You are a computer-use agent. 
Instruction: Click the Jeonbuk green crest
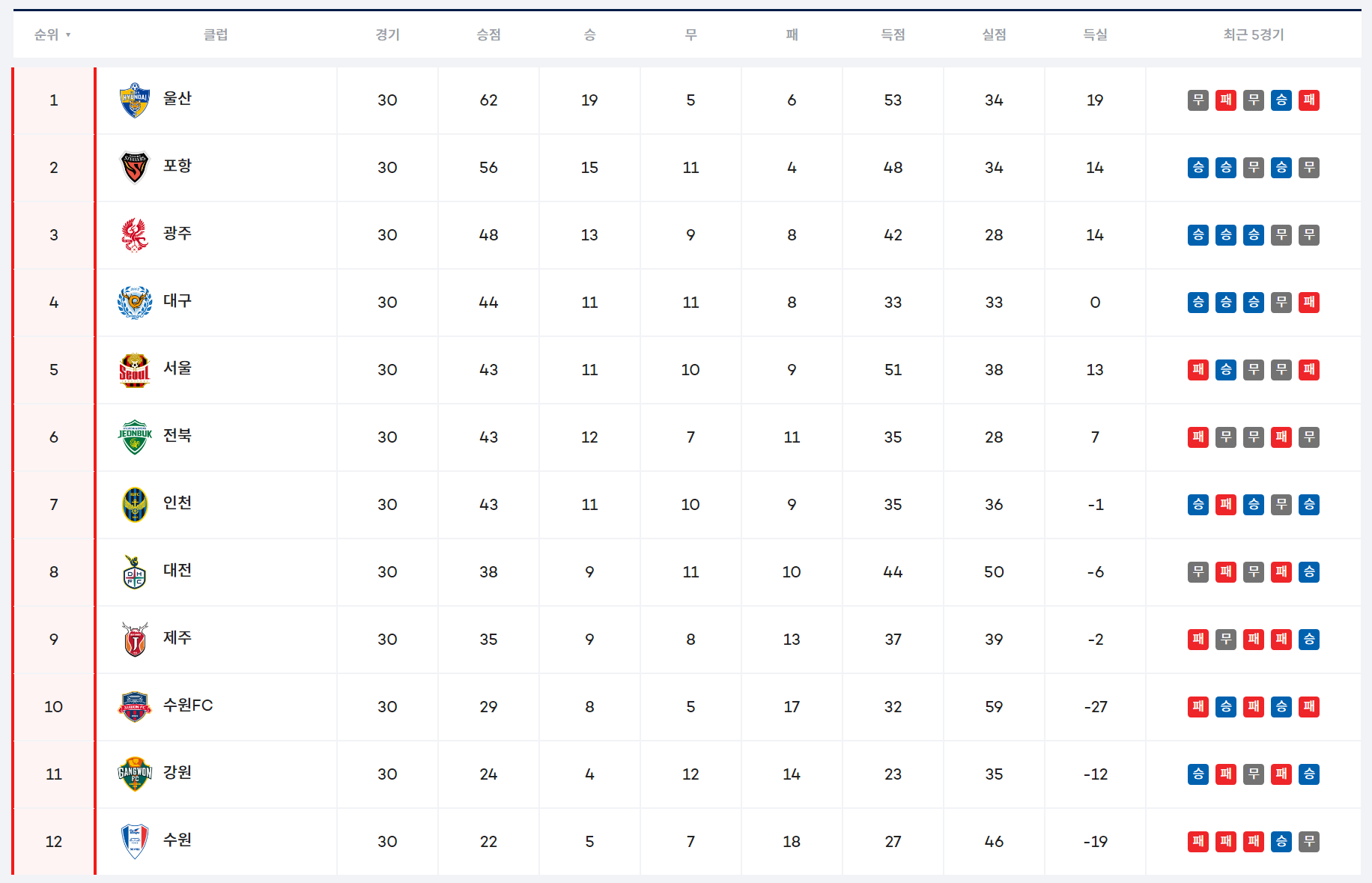pyautogui.click(x=135, y=437)
